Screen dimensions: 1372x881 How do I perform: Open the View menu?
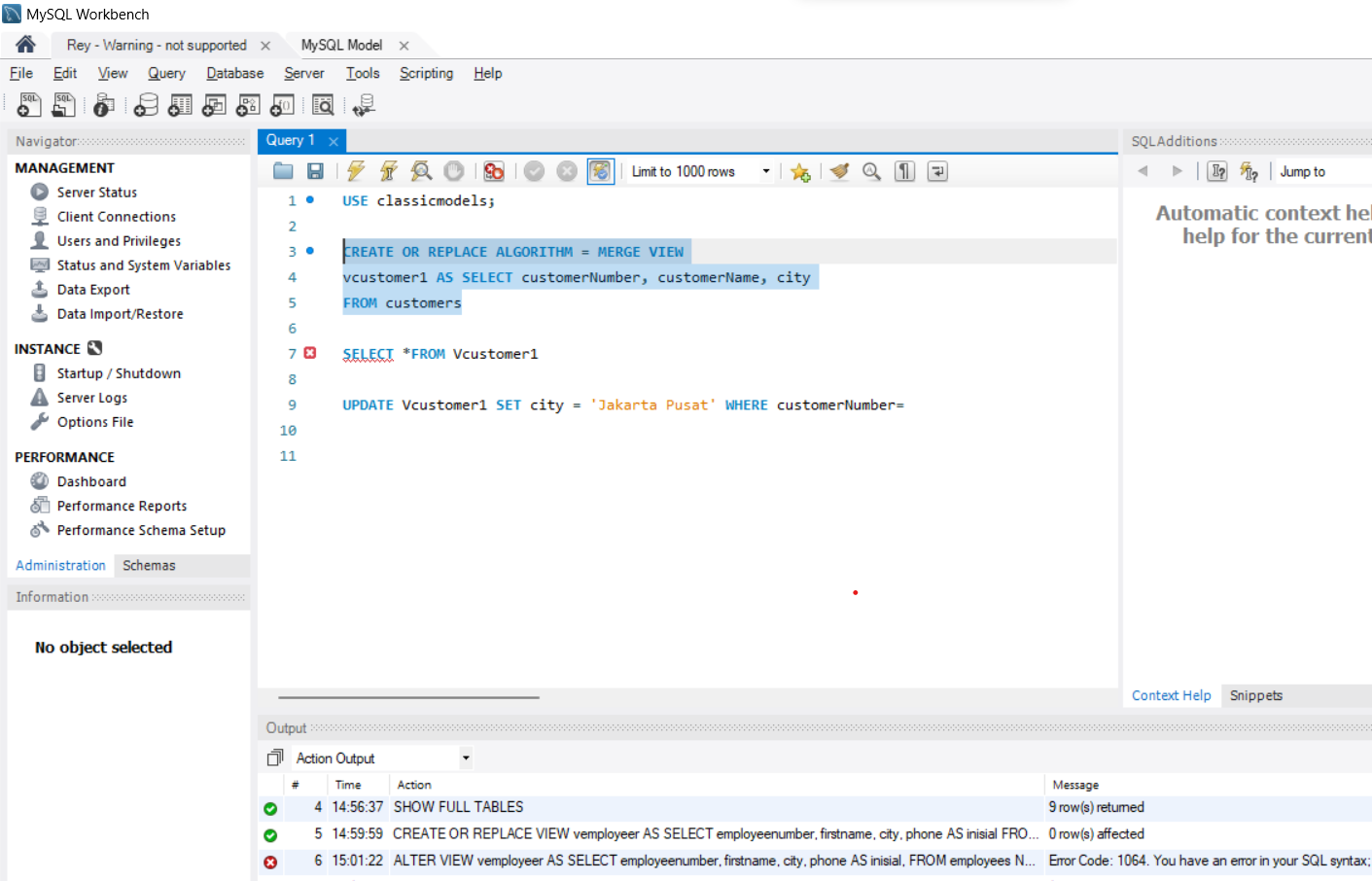(113, 73)
